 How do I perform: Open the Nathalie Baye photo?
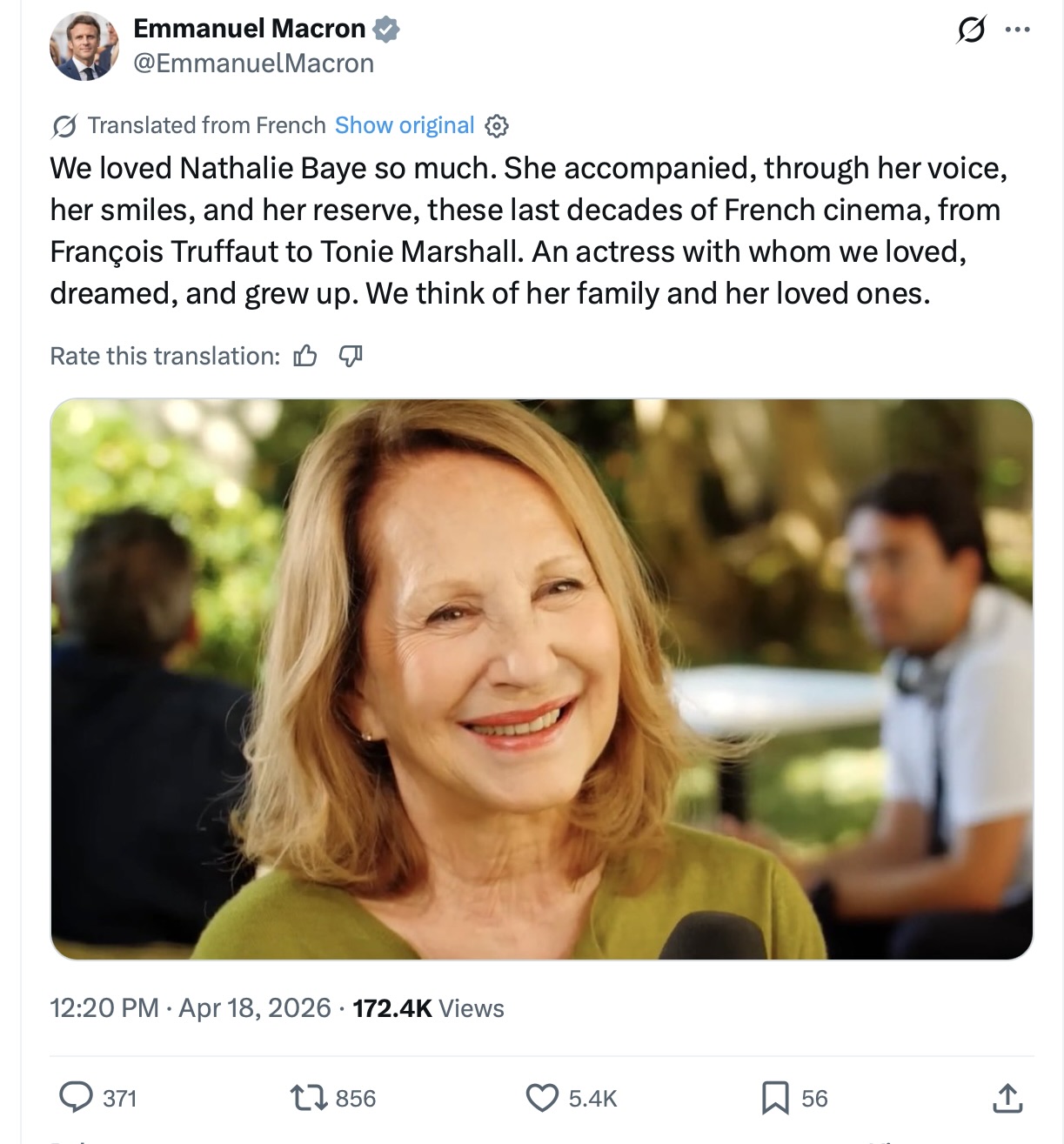541,679
